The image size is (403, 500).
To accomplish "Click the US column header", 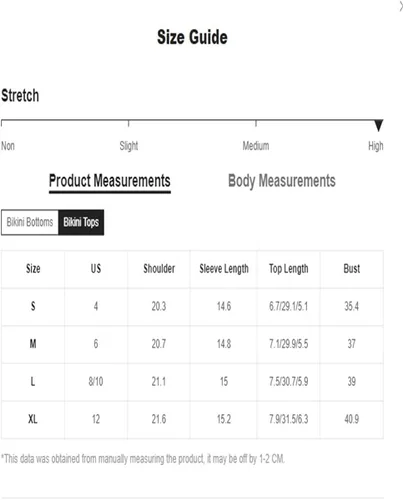I will coord(96,269).
